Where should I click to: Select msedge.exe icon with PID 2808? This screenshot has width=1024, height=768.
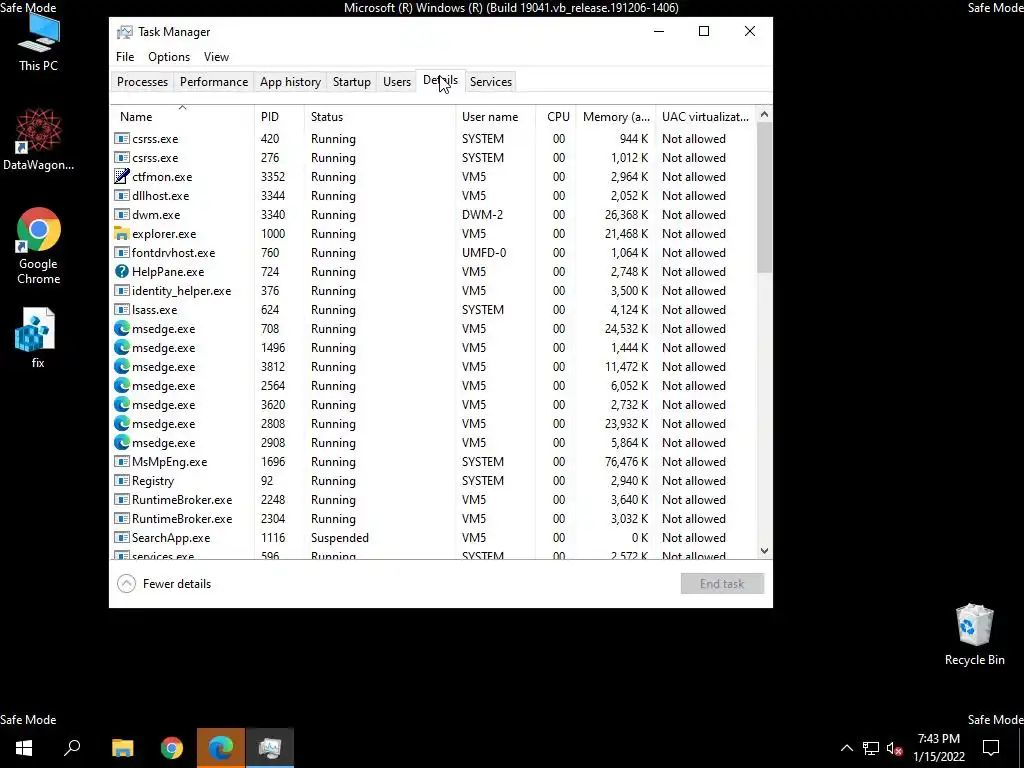click(x=121, y=423)
